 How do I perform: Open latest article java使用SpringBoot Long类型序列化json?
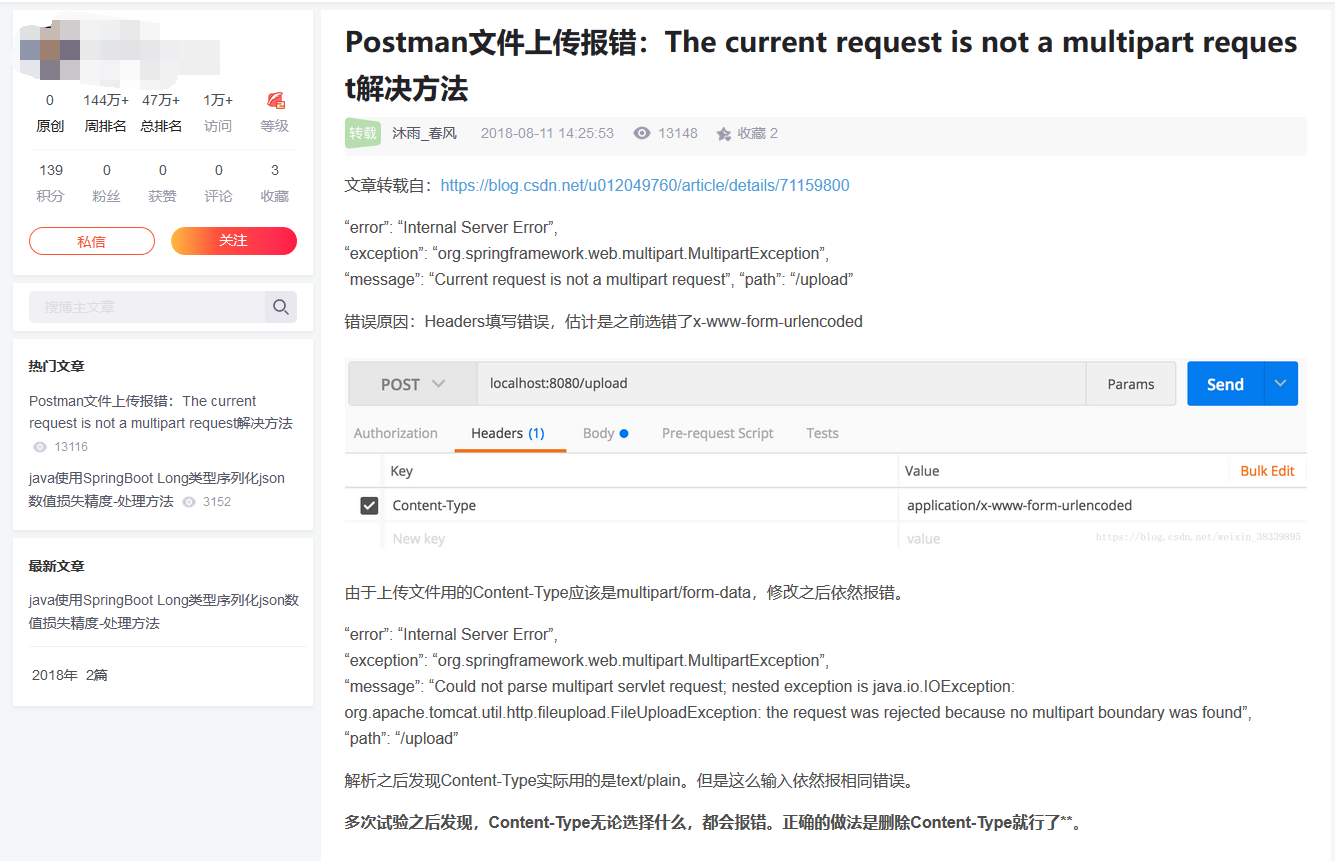click(x=164, y=612)
